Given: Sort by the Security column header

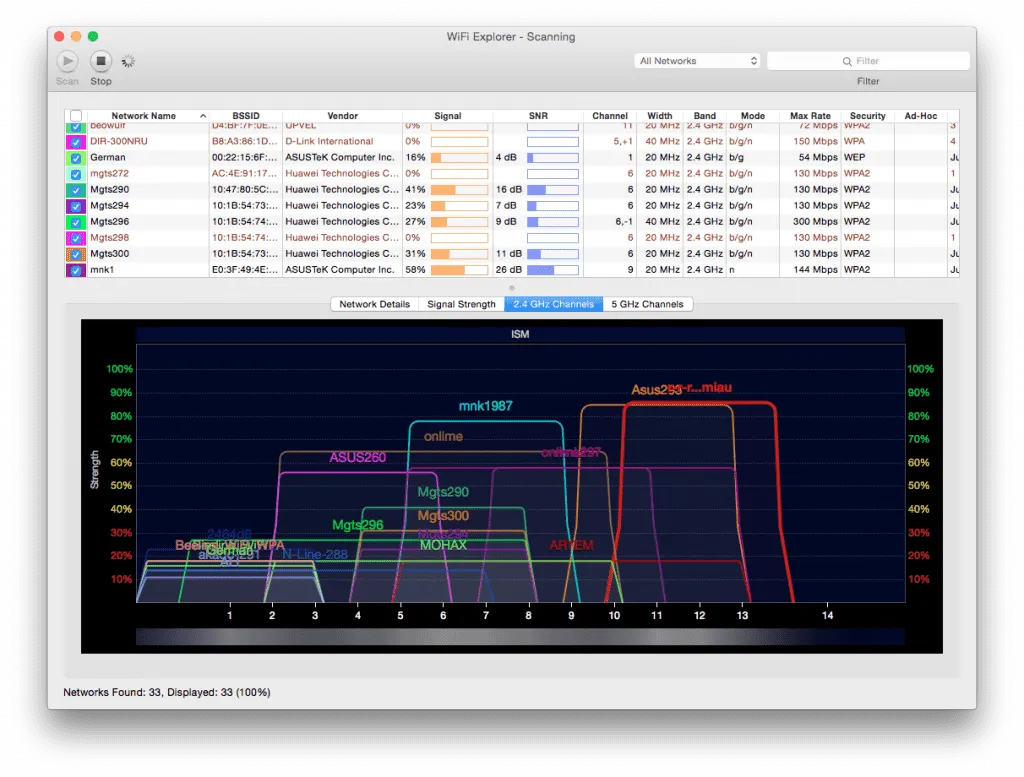Looking at the screenshot, I should [867, 116].
